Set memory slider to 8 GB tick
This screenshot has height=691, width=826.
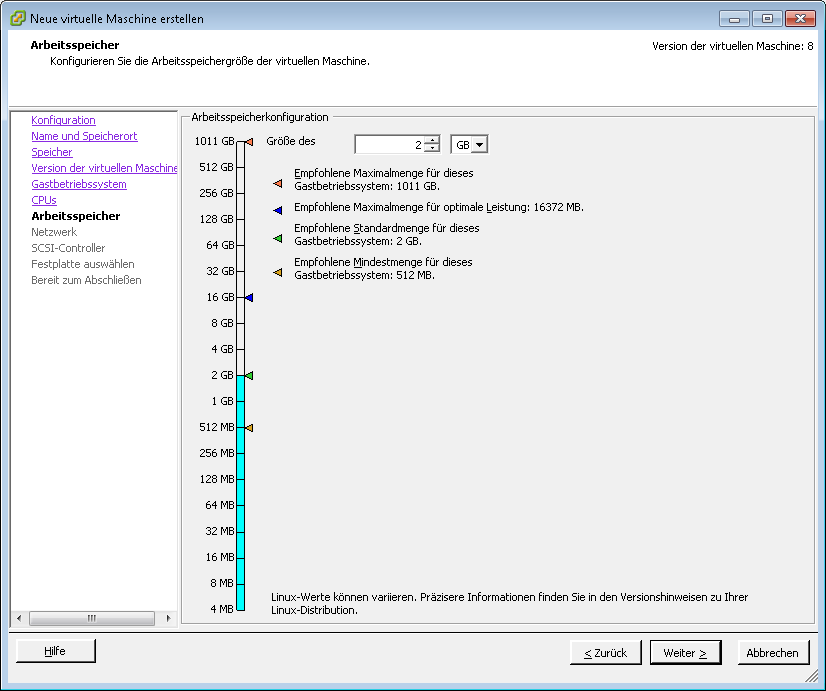tap(240, 324)
